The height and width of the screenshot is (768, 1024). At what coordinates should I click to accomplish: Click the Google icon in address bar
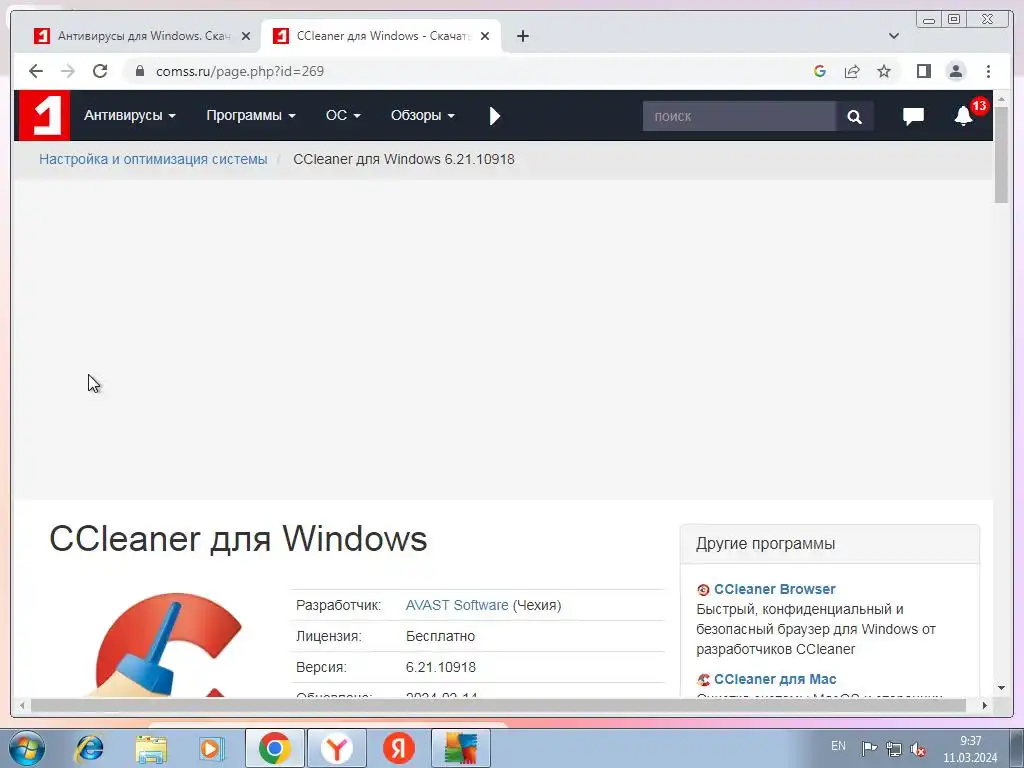pos(820,71)
